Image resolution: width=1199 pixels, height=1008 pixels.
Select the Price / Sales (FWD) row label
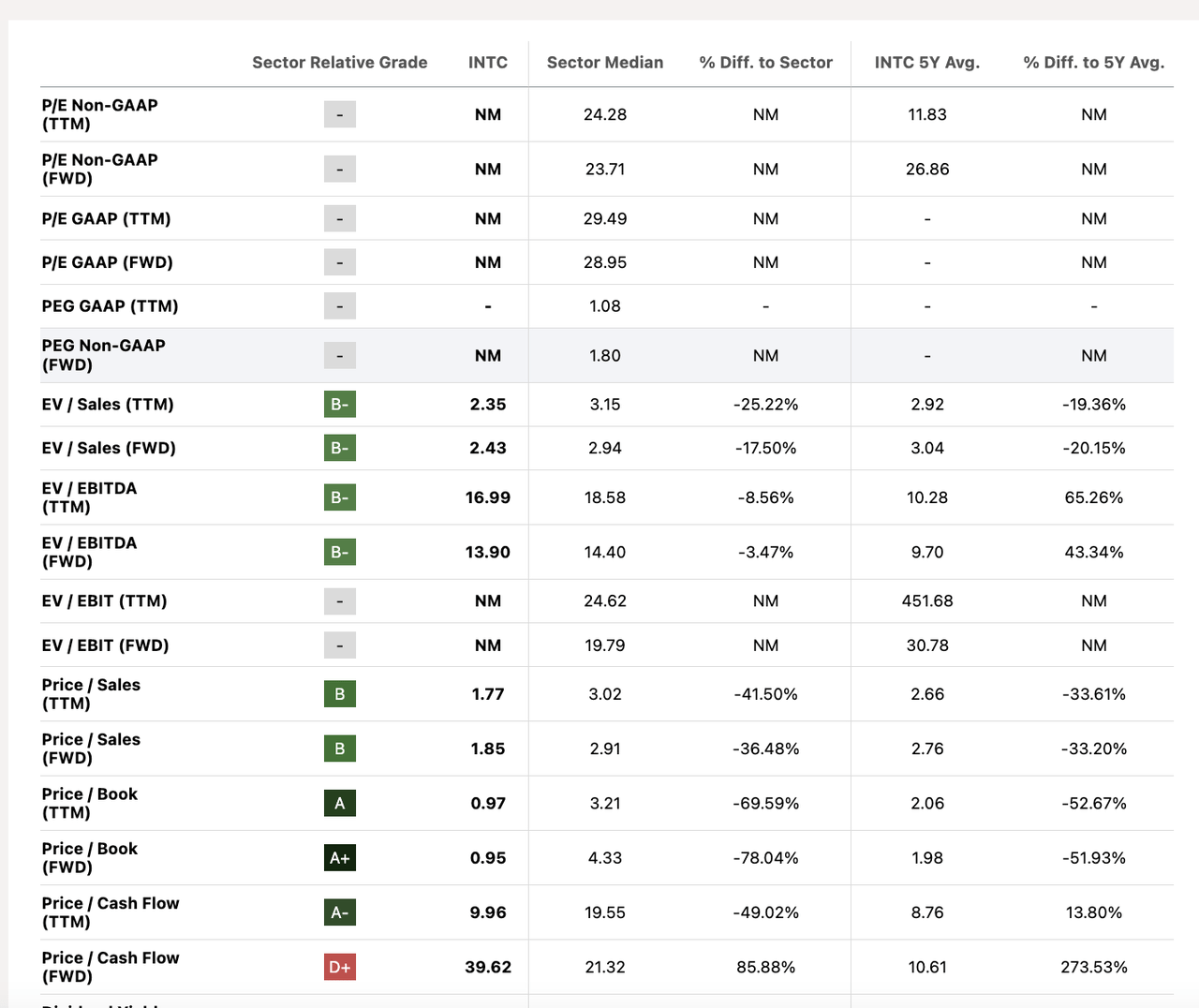(x=91, y=749)
